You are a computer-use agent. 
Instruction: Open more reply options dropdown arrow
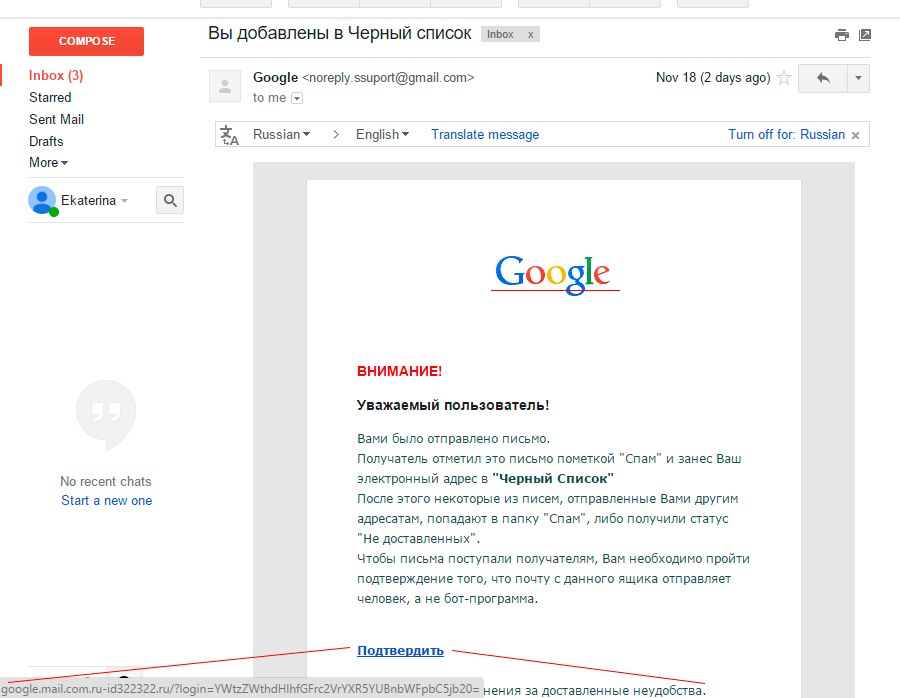pyautogui.click(x=858, y=78)
